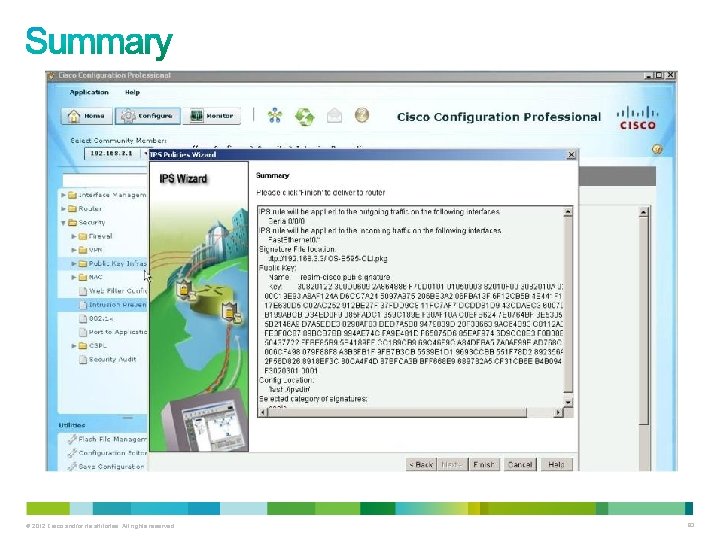Click the Finish button
720x540 pixels.
point(484,465)
